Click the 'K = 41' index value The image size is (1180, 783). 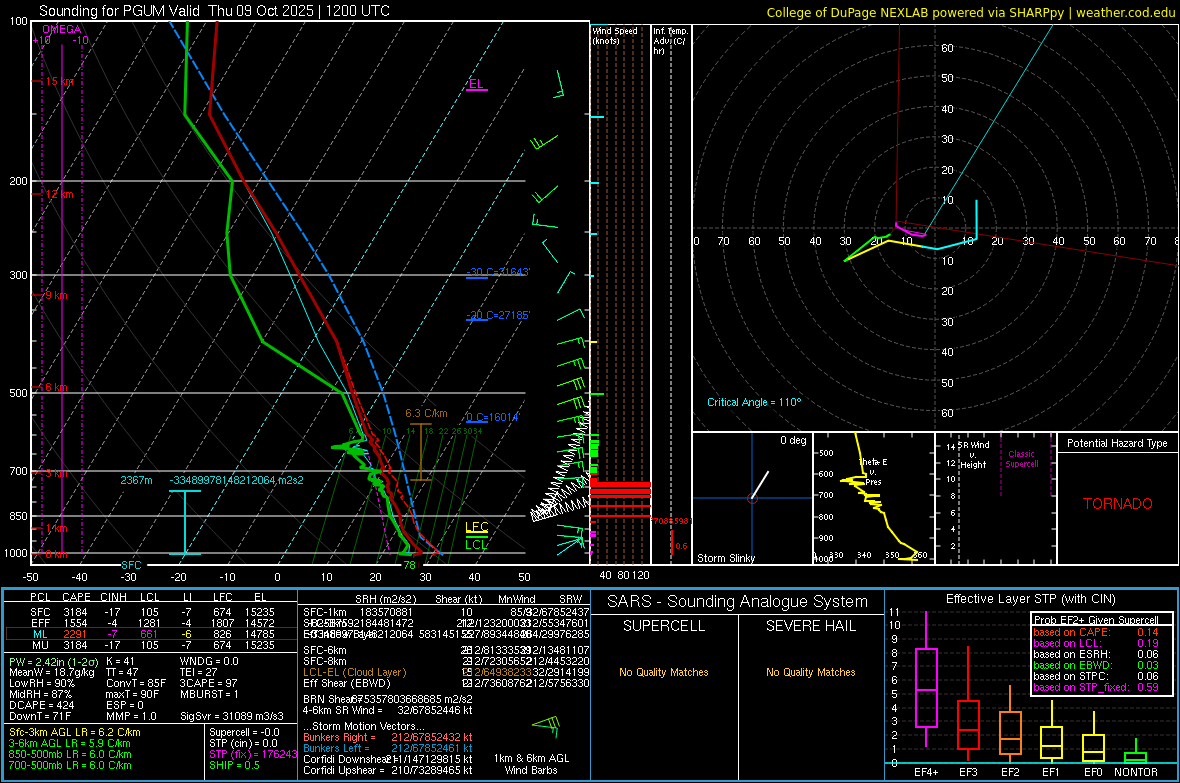tap(120, 661)
